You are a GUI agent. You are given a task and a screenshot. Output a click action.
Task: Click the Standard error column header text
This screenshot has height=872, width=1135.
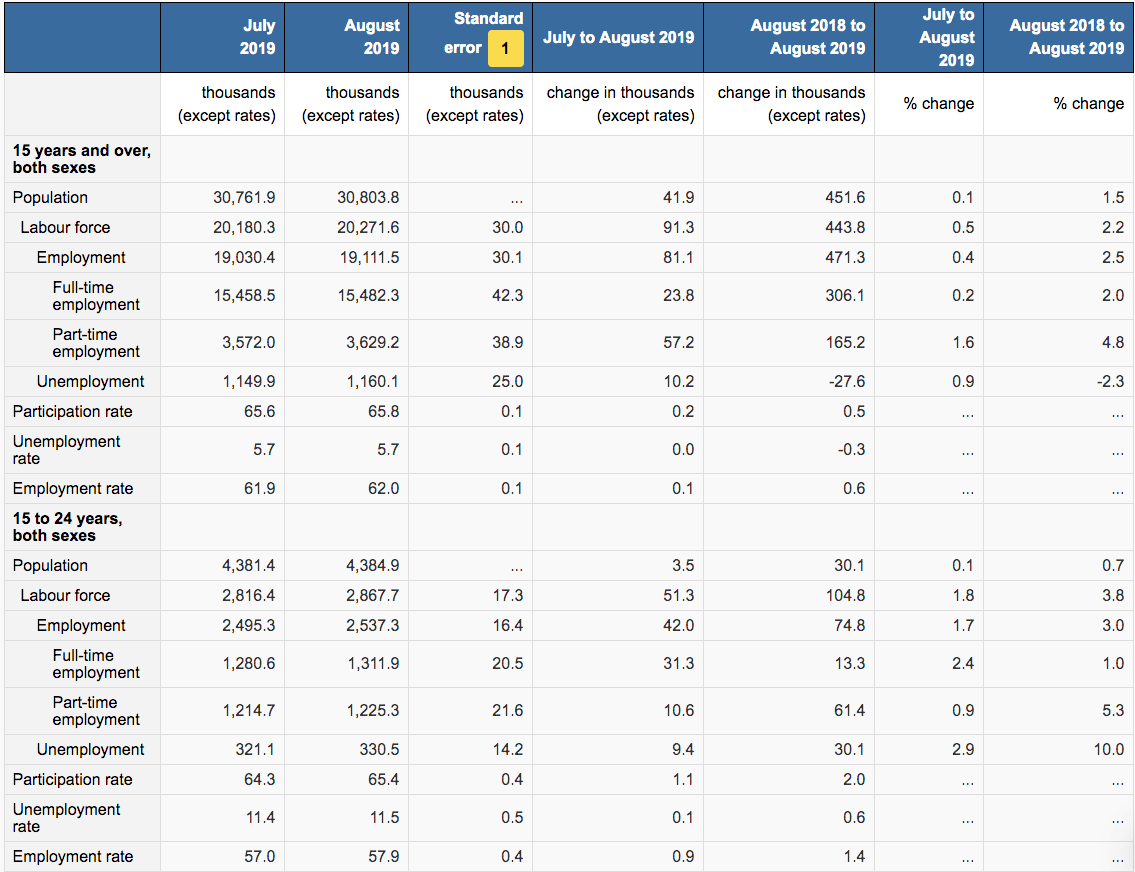[483, 33]
